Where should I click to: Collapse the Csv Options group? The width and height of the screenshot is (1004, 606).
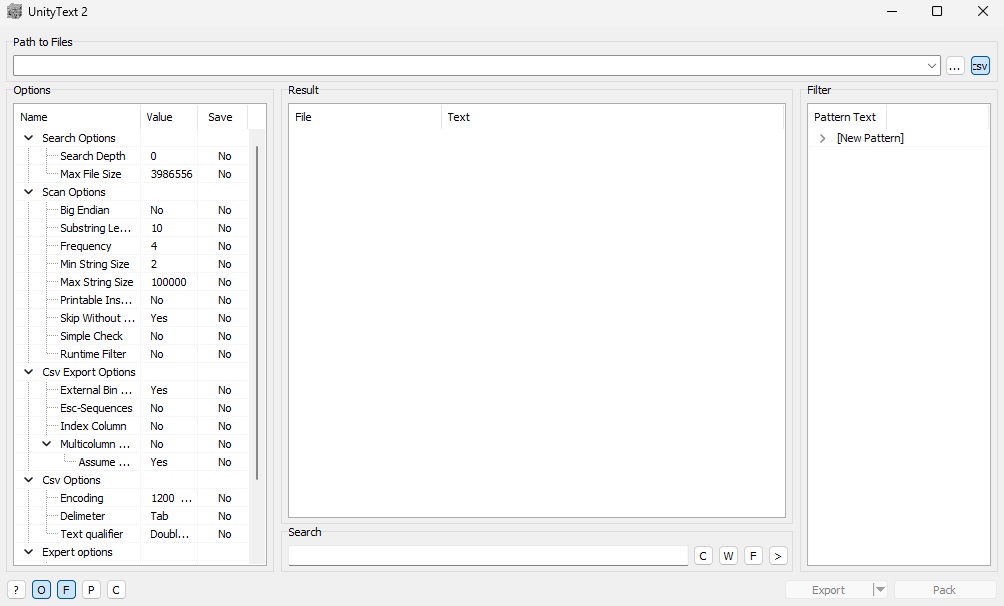28,480
